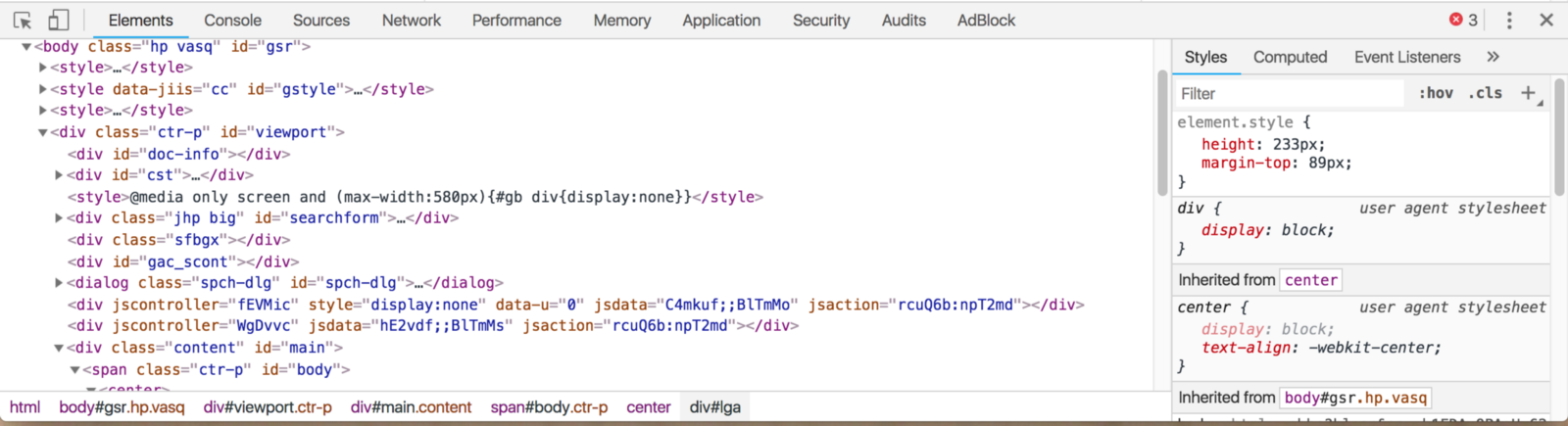Show more Styles pane tabs chevron

tap(1493, 57)
